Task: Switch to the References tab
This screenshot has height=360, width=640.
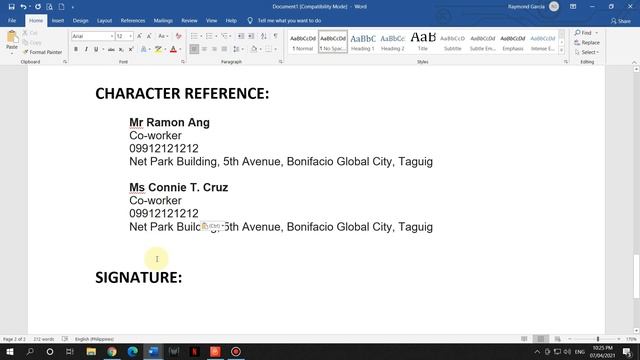Action: [133, 20]
